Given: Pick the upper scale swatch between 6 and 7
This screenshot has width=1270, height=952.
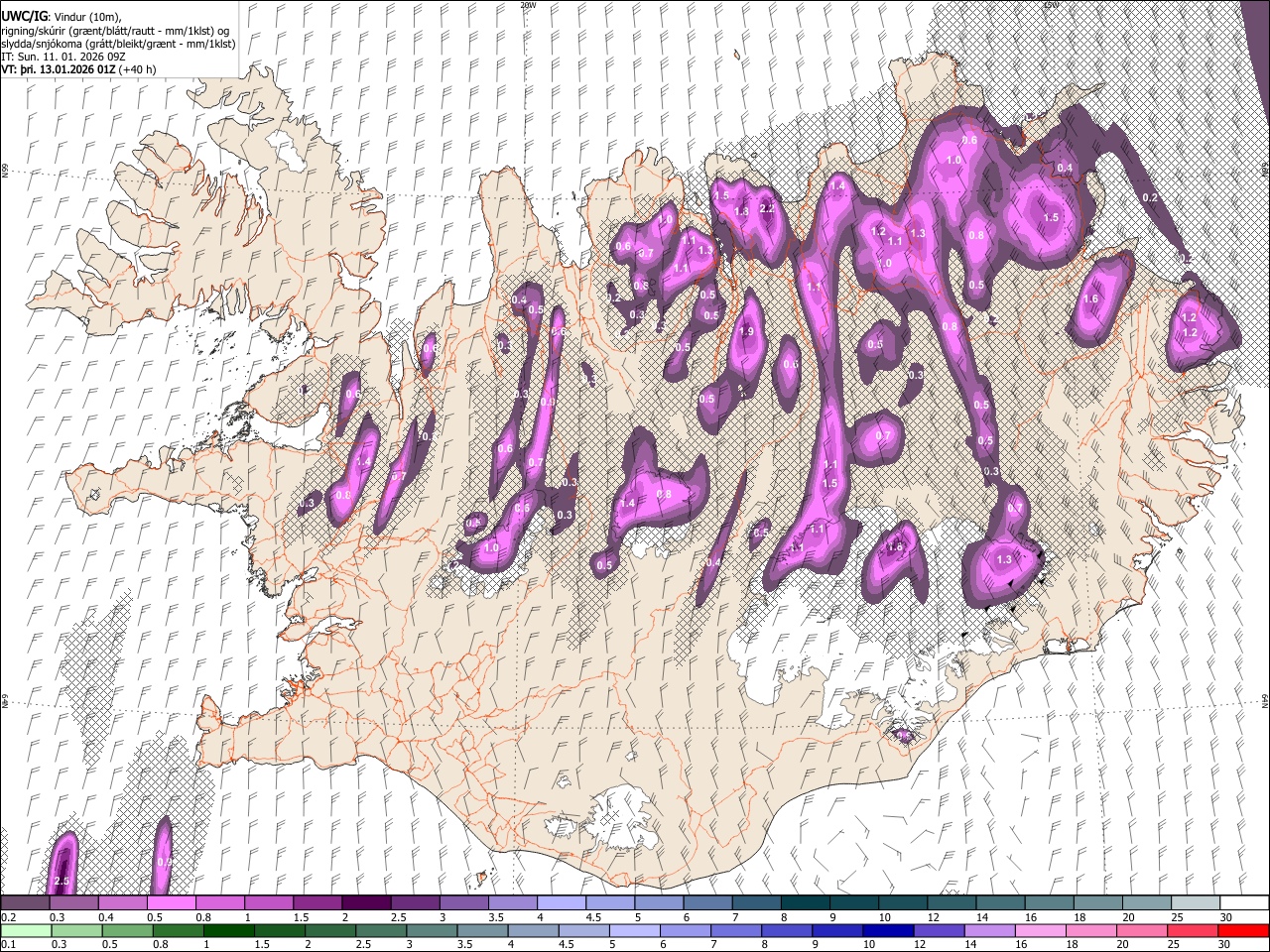Looking at the screenshot, I should click(x=708, y=903).
